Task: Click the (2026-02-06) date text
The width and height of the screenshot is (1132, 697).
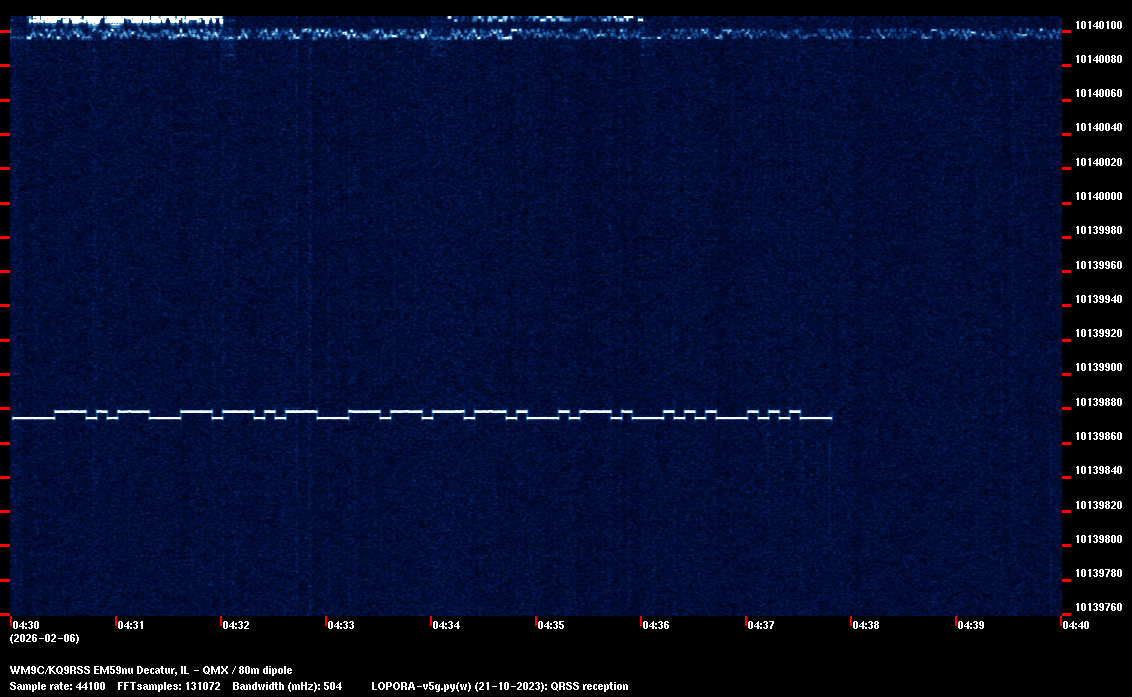Action: click(x=45, y=638)
